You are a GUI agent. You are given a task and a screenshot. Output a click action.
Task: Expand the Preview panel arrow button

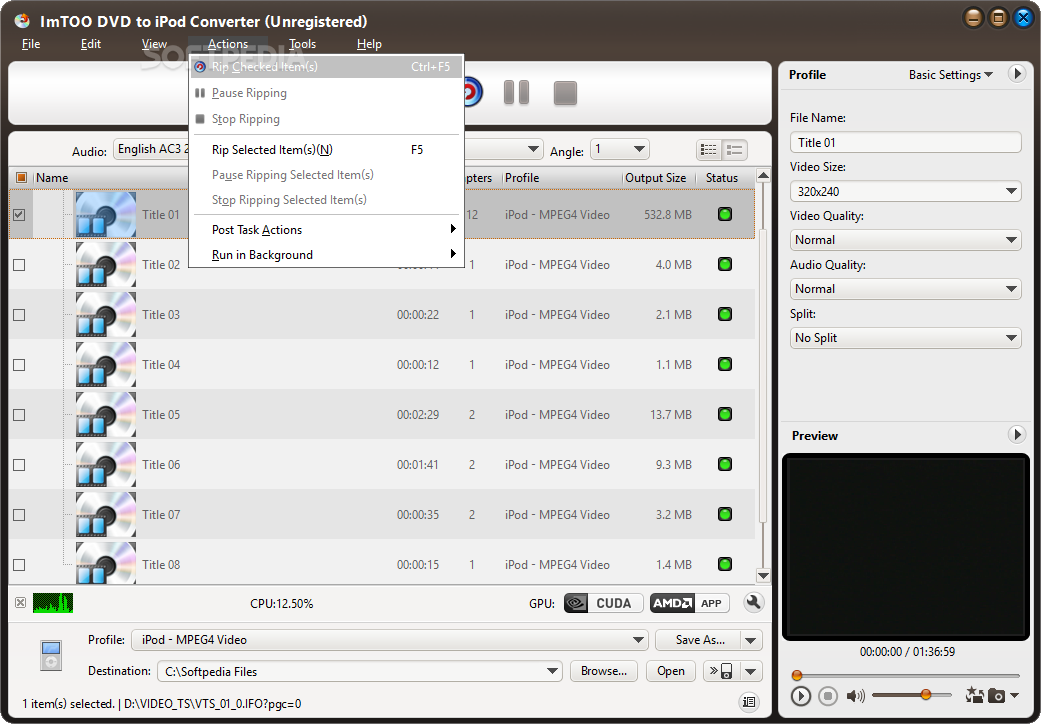(1016, 435)
